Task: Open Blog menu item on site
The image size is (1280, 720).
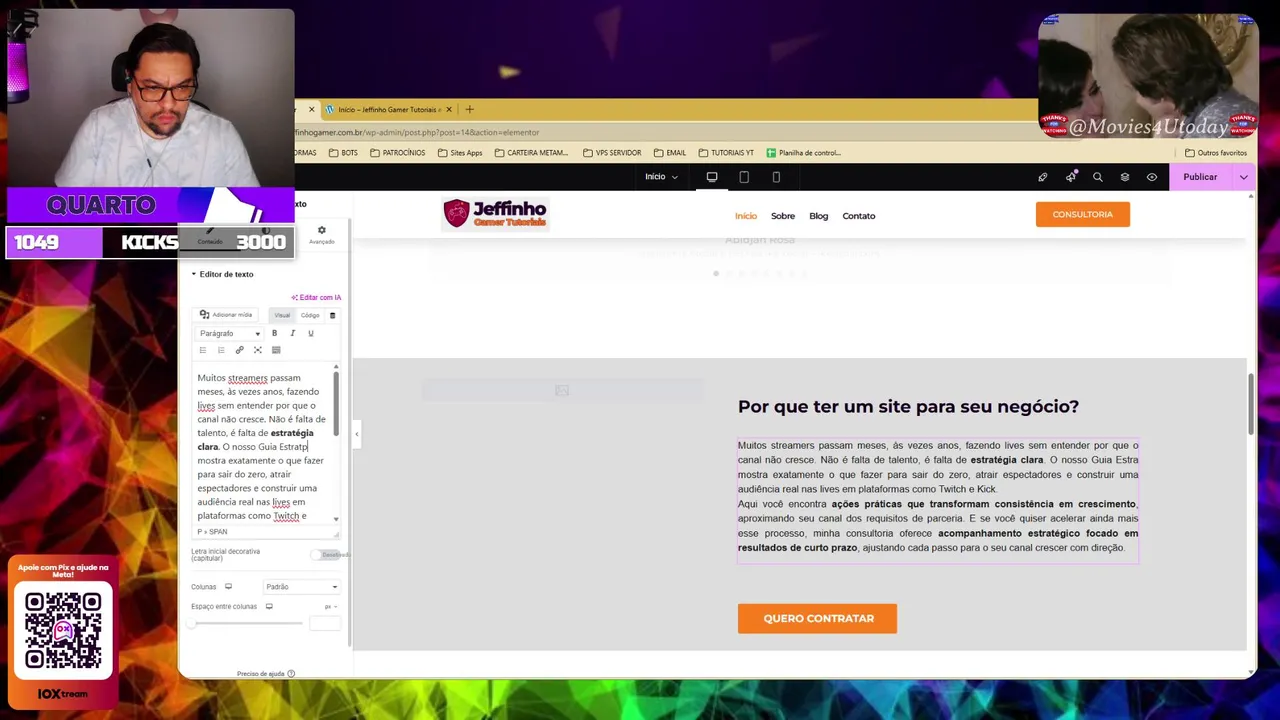Action: click(819, 216)
